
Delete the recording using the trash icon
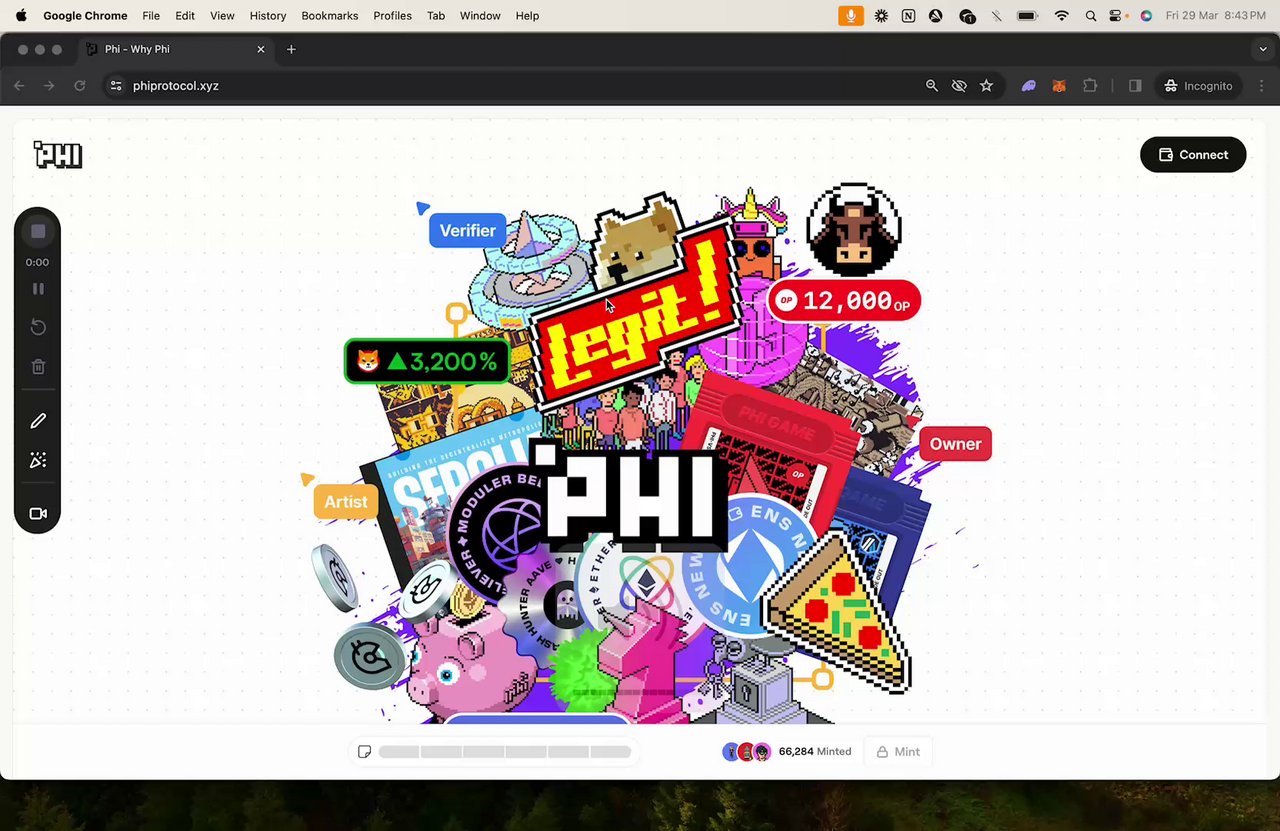click(38, 367)
